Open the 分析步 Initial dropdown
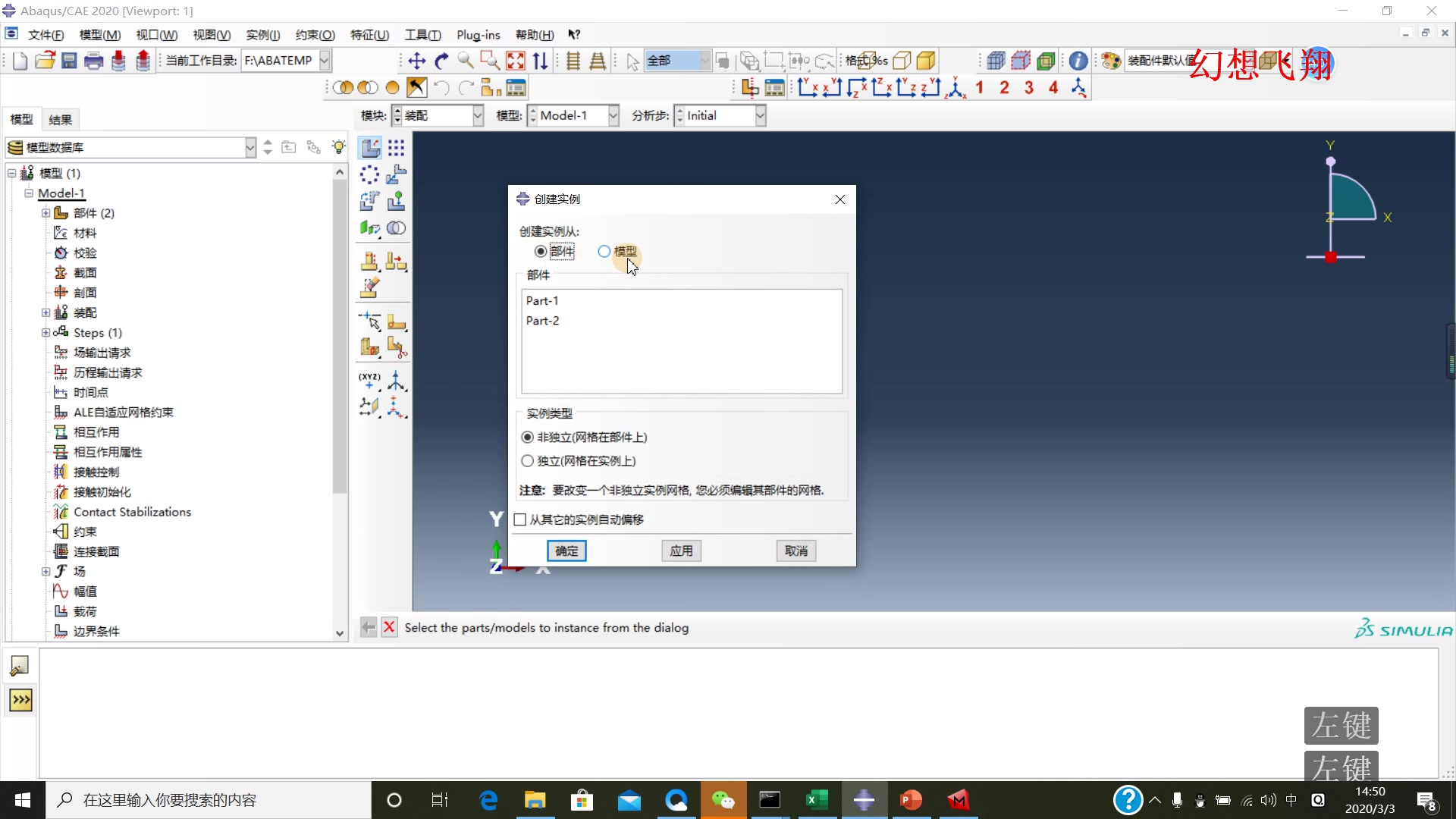The width and height of the screenshot is (1456, 819). 760,115
